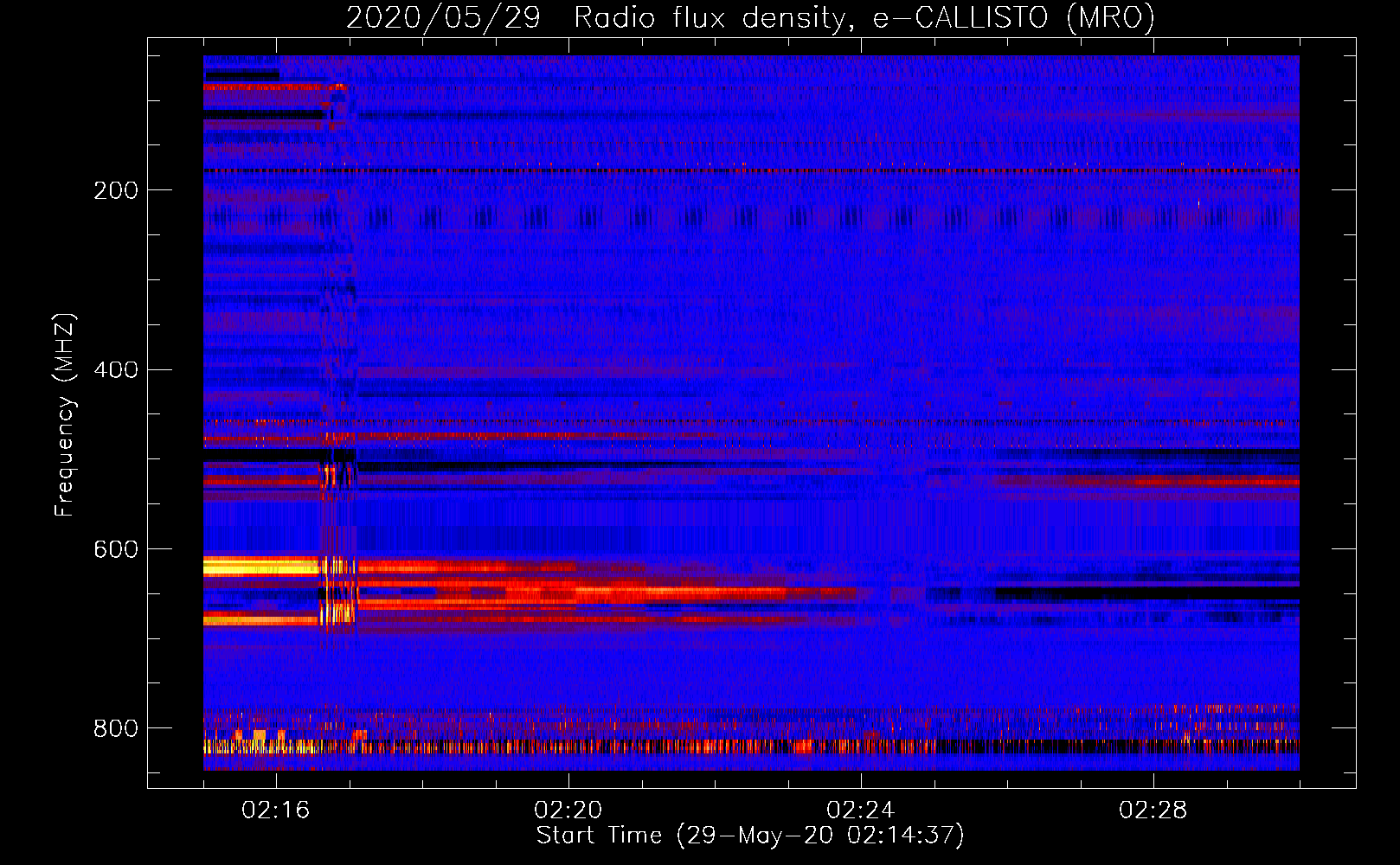The width and height of the screenshot is (1400, 865).
Task: Click the 'Start Time (29-May-20 02:14:37)' label
Action: pyautogui.click(x=750, y=836)
